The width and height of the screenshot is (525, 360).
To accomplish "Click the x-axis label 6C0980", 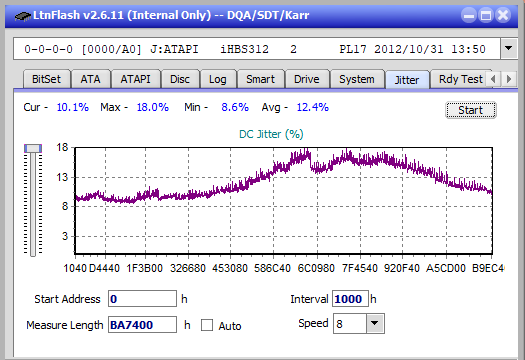I will point(316,268).
